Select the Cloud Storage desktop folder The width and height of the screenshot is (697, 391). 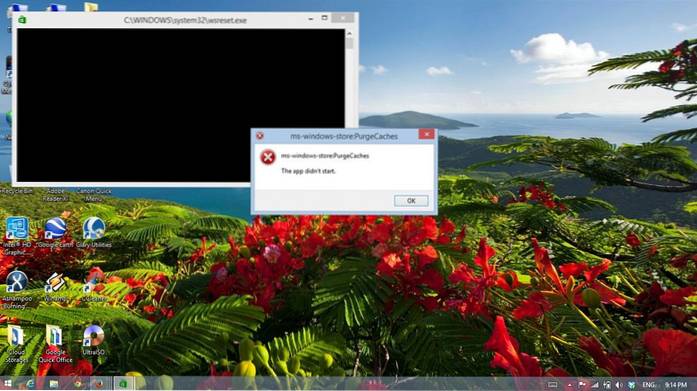click(x=16, y=344)
